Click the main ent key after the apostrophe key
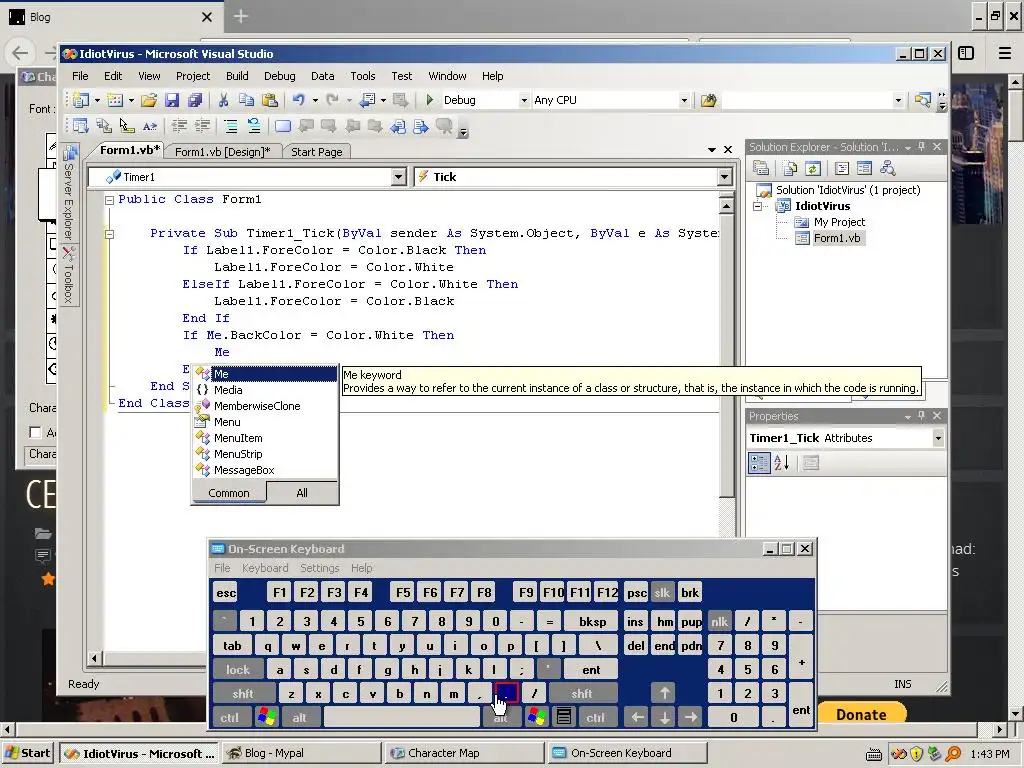Screen dimensions: 1024x768 [x=591, y=669]
